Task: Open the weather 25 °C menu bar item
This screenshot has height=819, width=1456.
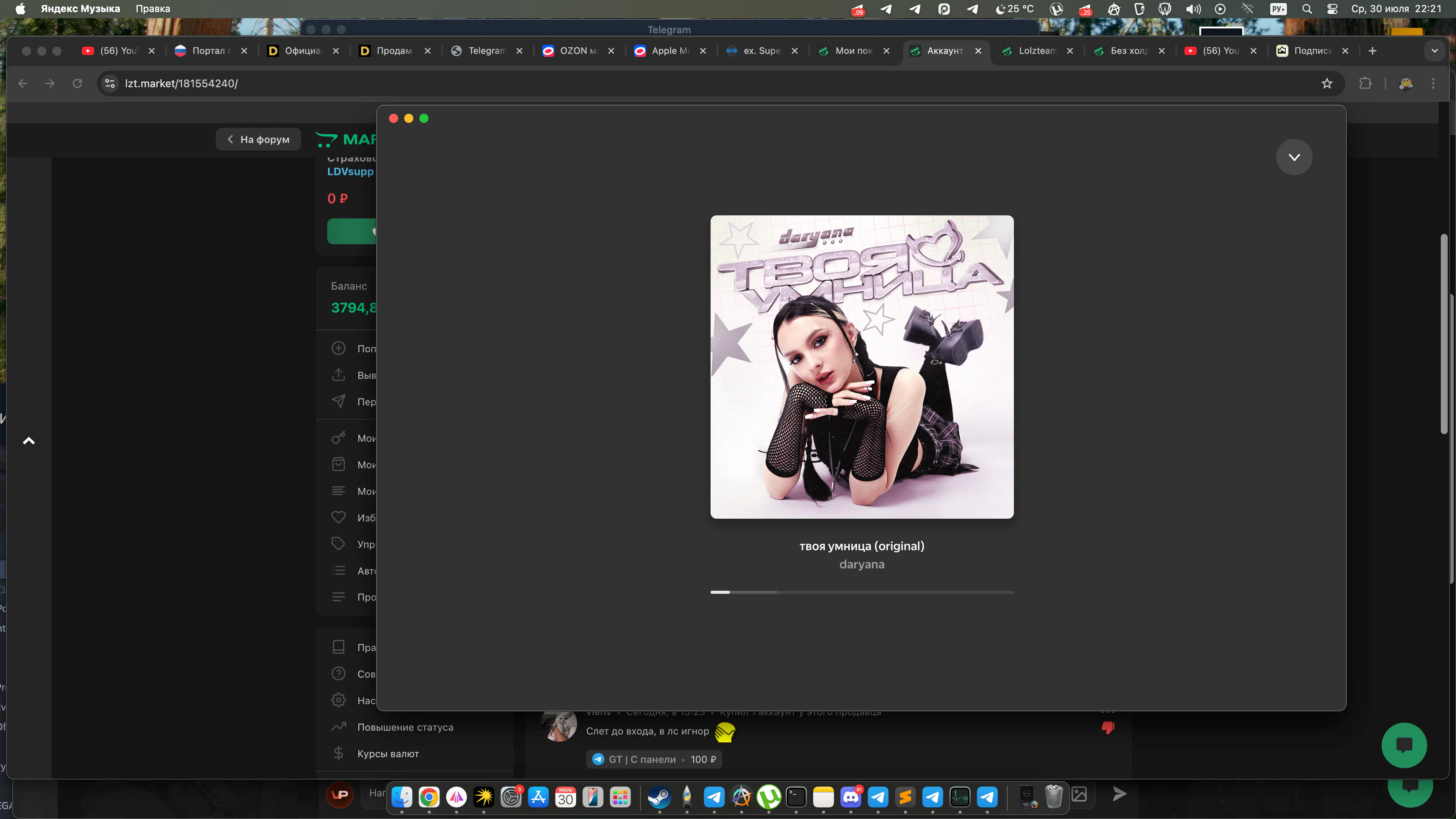Action: pos(1015,8)
